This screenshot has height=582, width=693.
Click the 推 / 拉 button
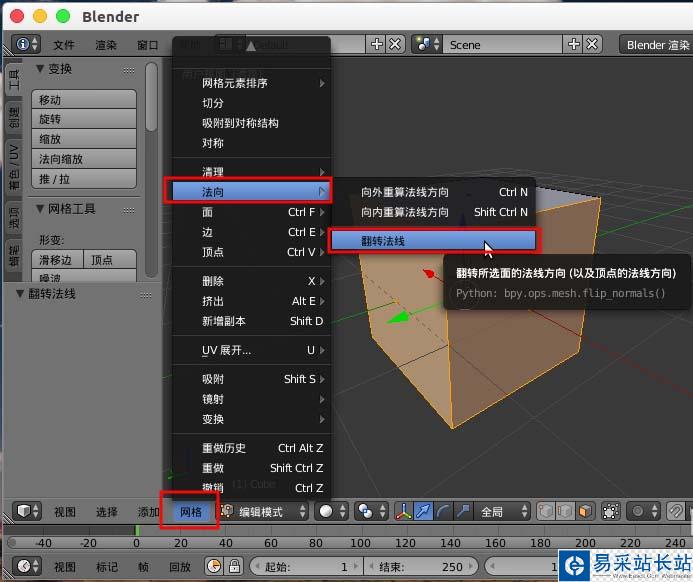(84, 179)
